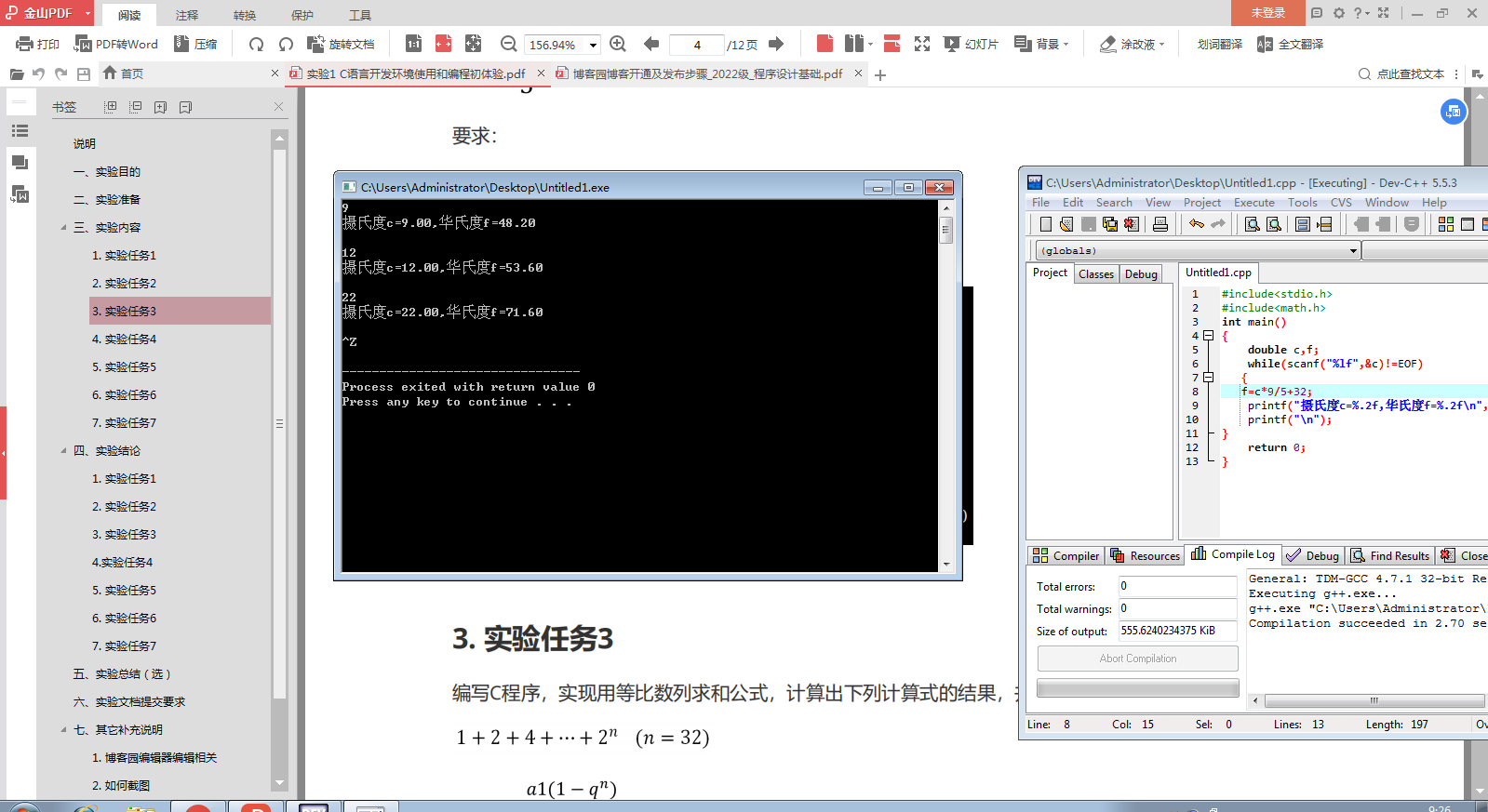This screenshot has height=812, width=1488.
Task: Set view to actual size 1:1
Action: 414,44
